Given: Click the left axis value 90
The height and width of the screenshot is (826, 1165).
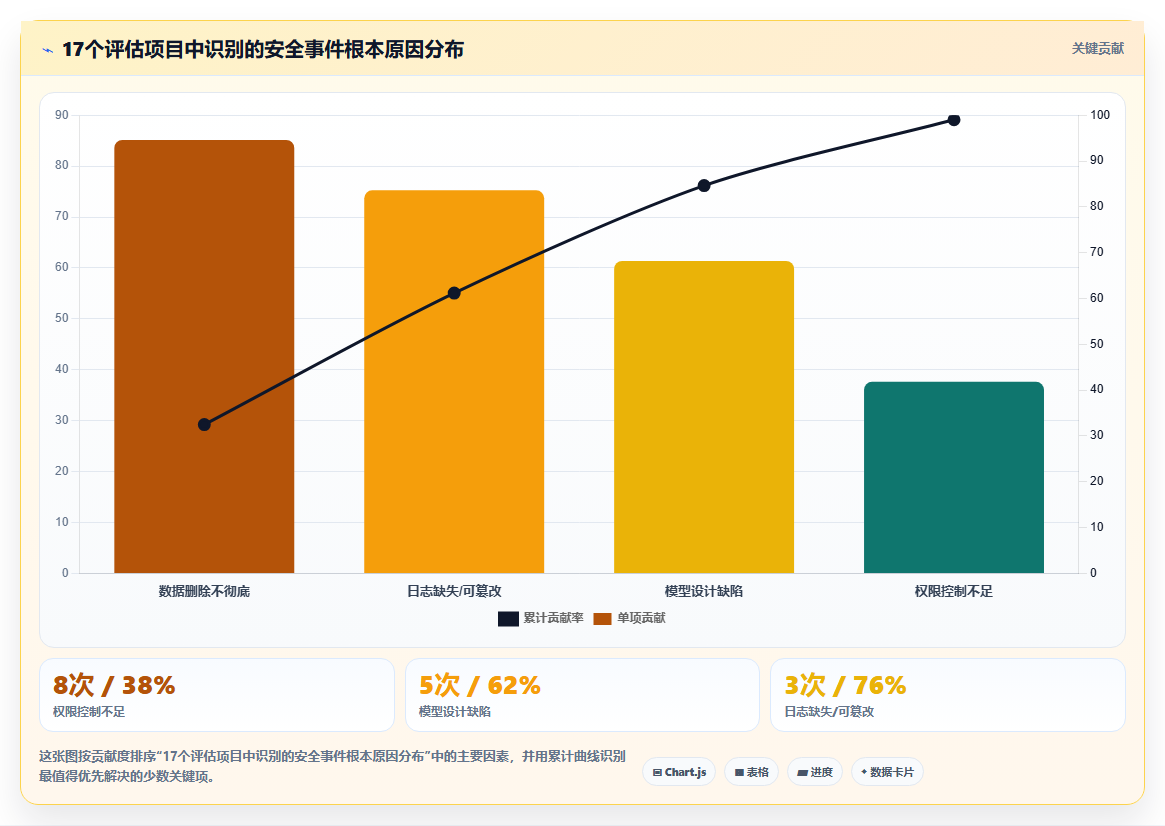Looking at the screenshot, I should 62,115.
